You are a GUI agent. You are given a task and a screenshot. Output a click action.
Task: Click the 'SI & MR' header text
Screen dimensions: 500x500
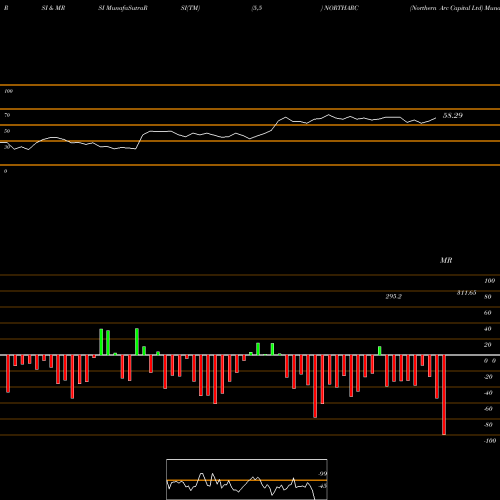[53, 8]
